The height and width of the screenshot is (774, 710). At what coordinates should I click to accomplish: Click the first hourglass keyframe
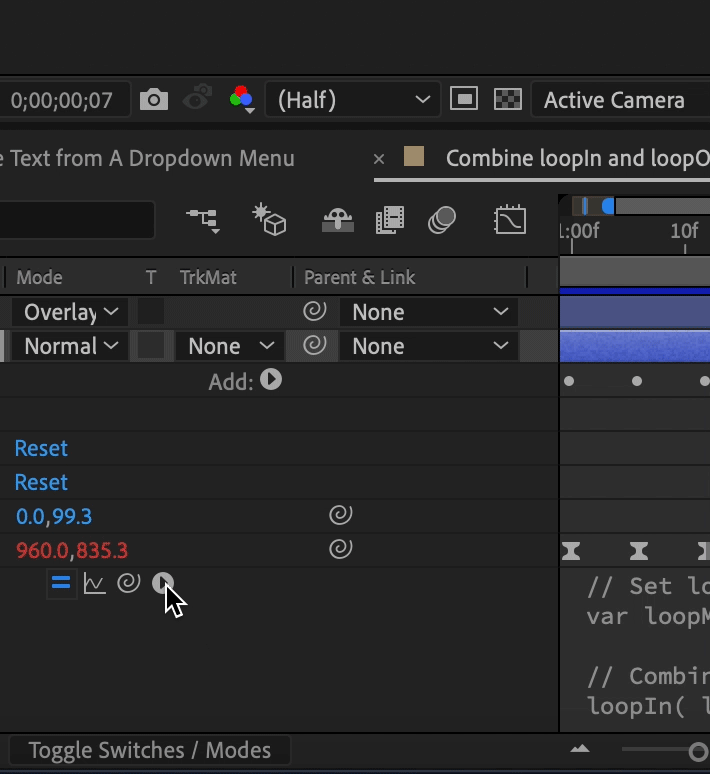coord(571,551)
